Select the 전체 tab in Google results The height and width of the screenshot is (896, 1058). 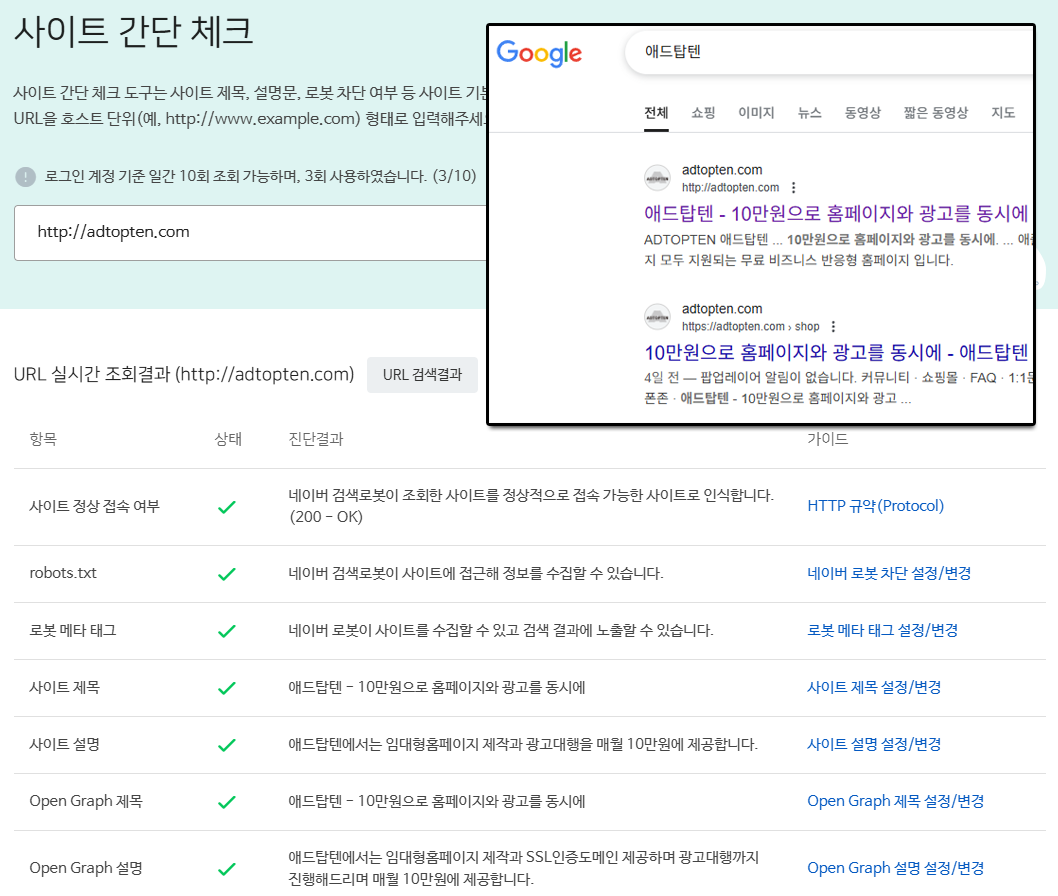point(656,113)
